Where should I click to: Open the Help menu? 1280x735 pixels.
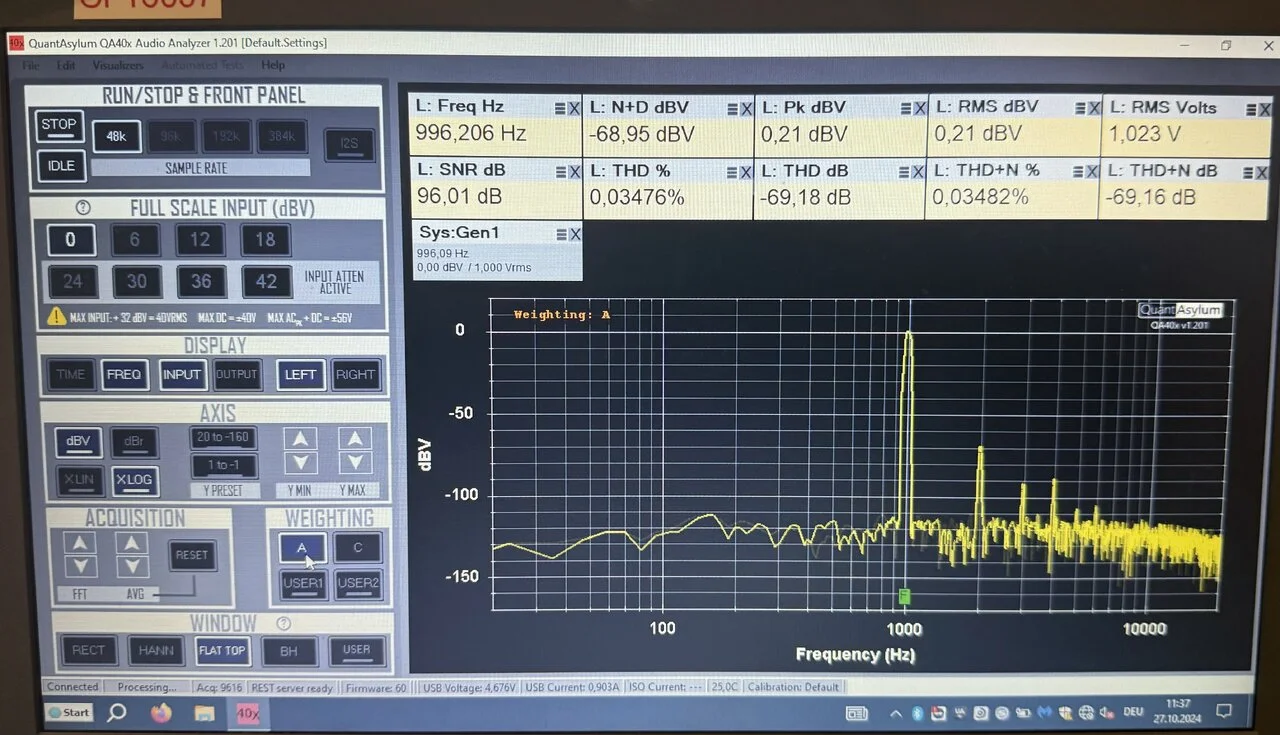(x=273, y=65)
